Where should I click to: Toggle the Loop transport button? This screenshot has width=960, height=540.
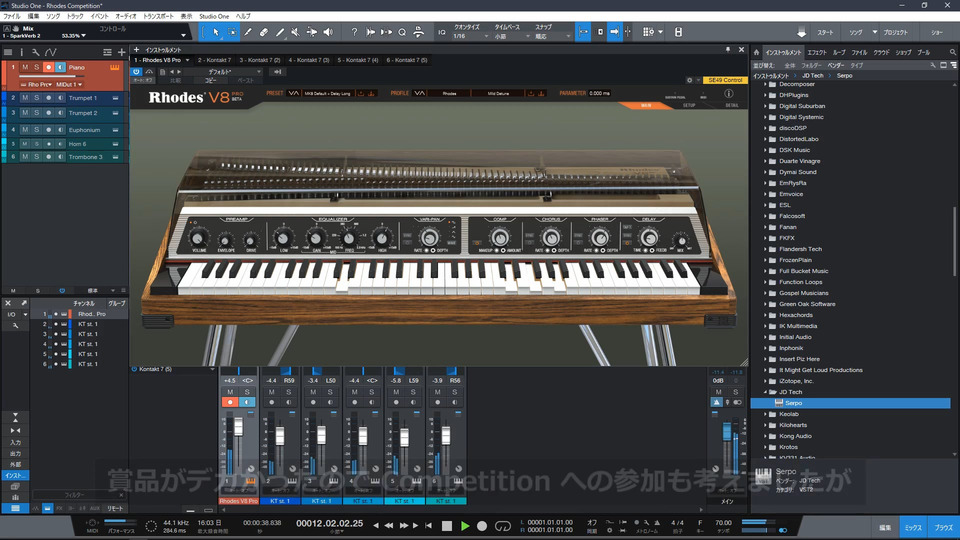(x=503, y=525)
